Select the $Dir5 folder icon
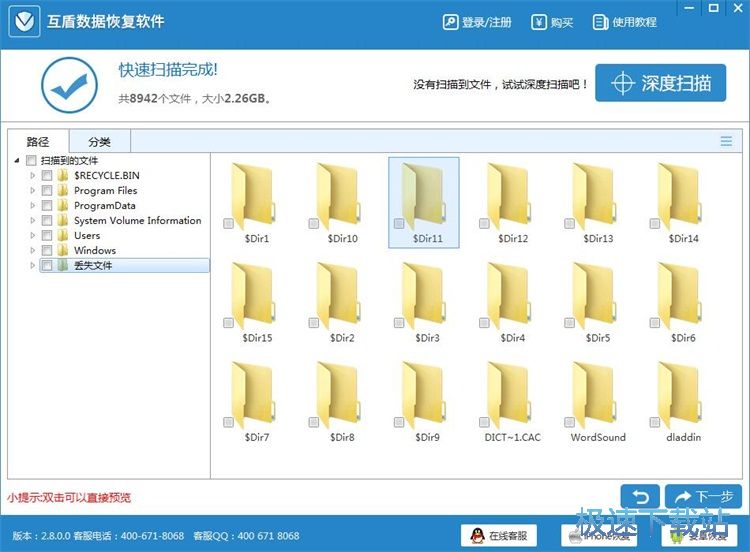This screenshot has width=750, height=552. tap(594, 296)
